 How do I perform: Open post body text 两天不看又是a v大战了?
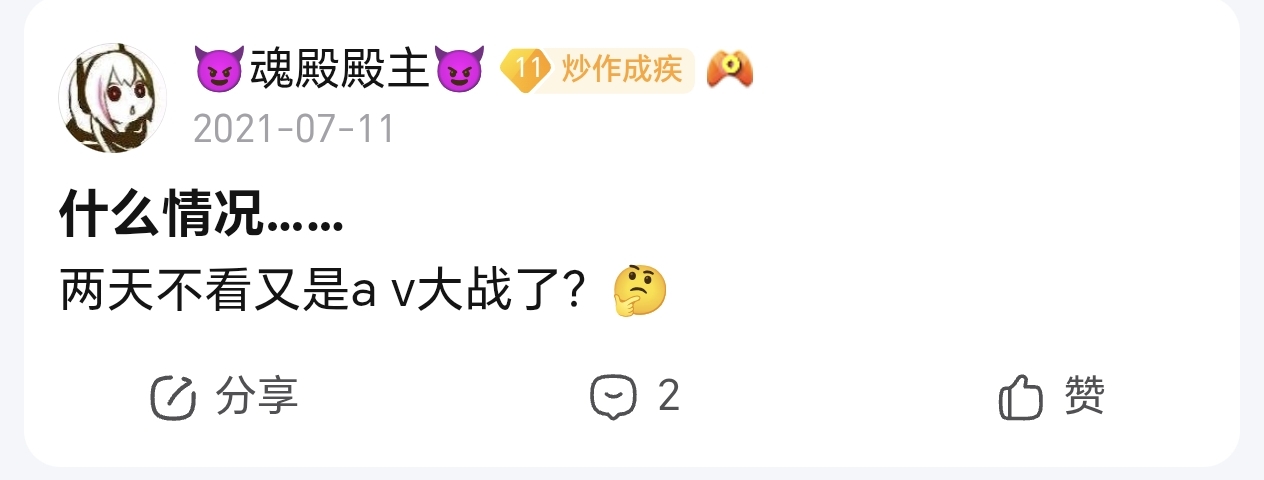click(322, 291)
